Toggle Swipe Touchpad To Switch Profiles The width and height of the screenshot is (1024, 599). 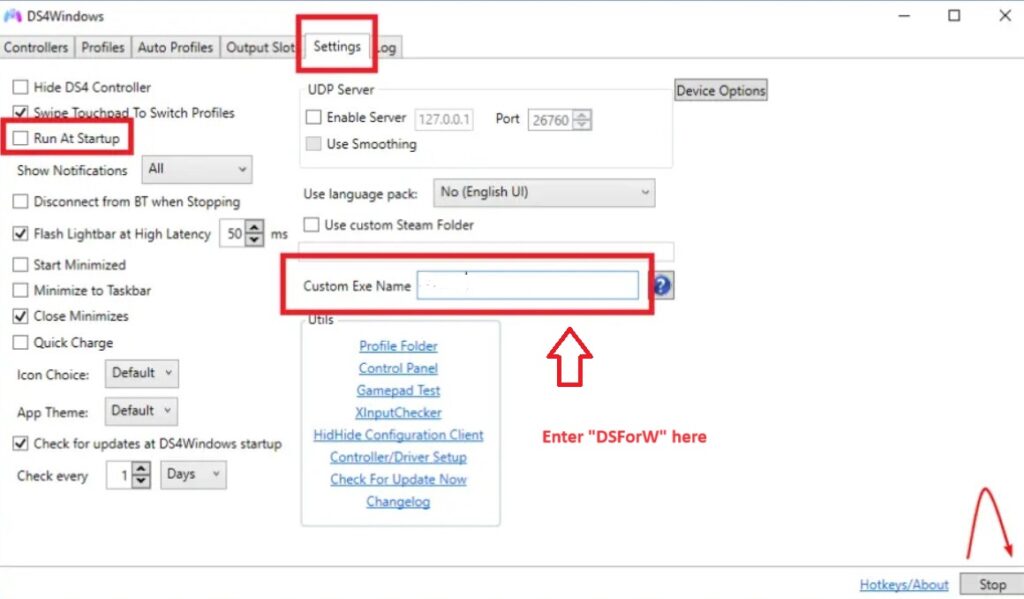pos(21,112)
